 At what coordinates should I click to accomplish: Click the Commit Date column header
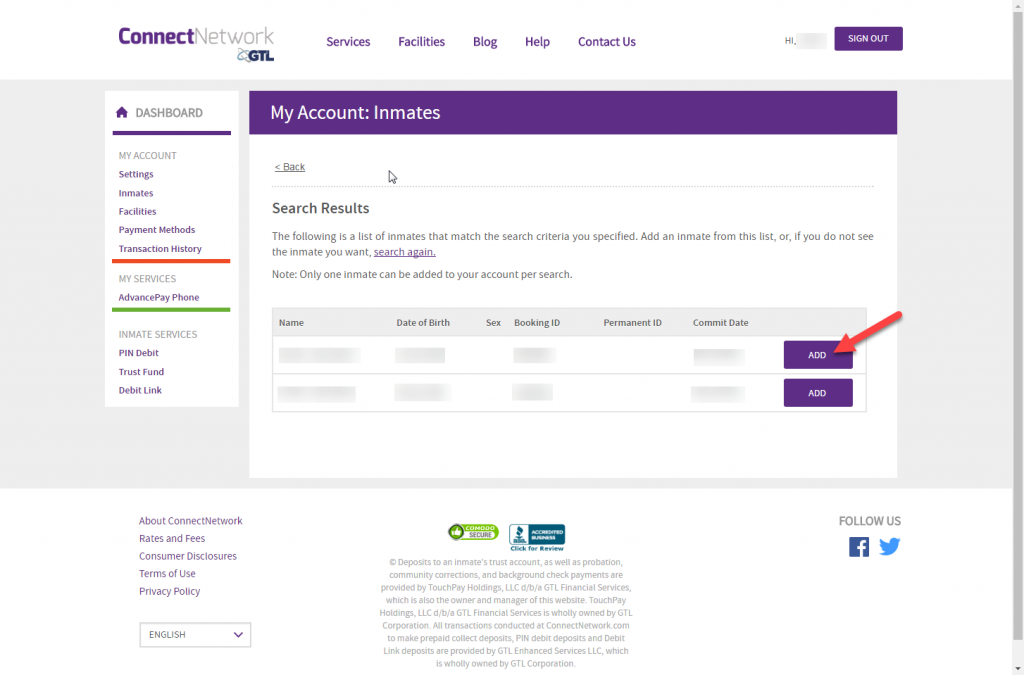(x=721, y=322)
